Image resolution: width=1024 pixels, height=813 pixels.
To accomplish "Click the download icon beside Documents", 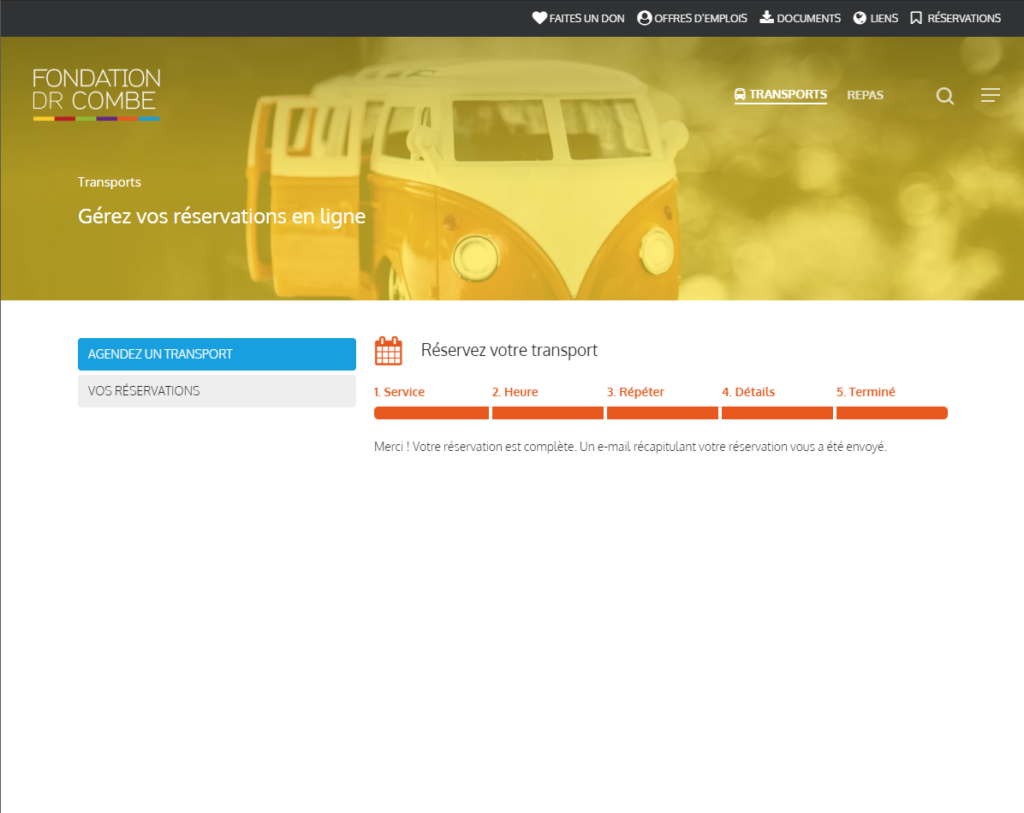I will pyautogui.click(x=767, y=18).
